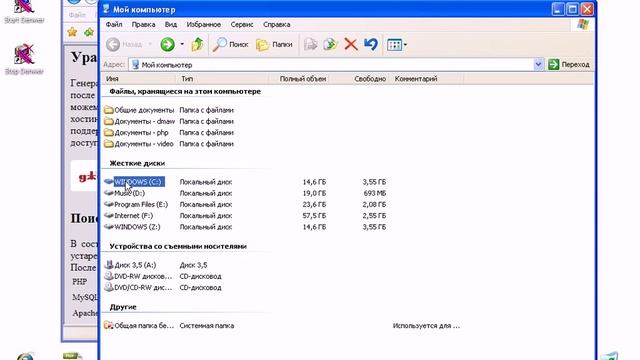
Task: Go up one folder level icon
Action: click(x=198, y=44)
